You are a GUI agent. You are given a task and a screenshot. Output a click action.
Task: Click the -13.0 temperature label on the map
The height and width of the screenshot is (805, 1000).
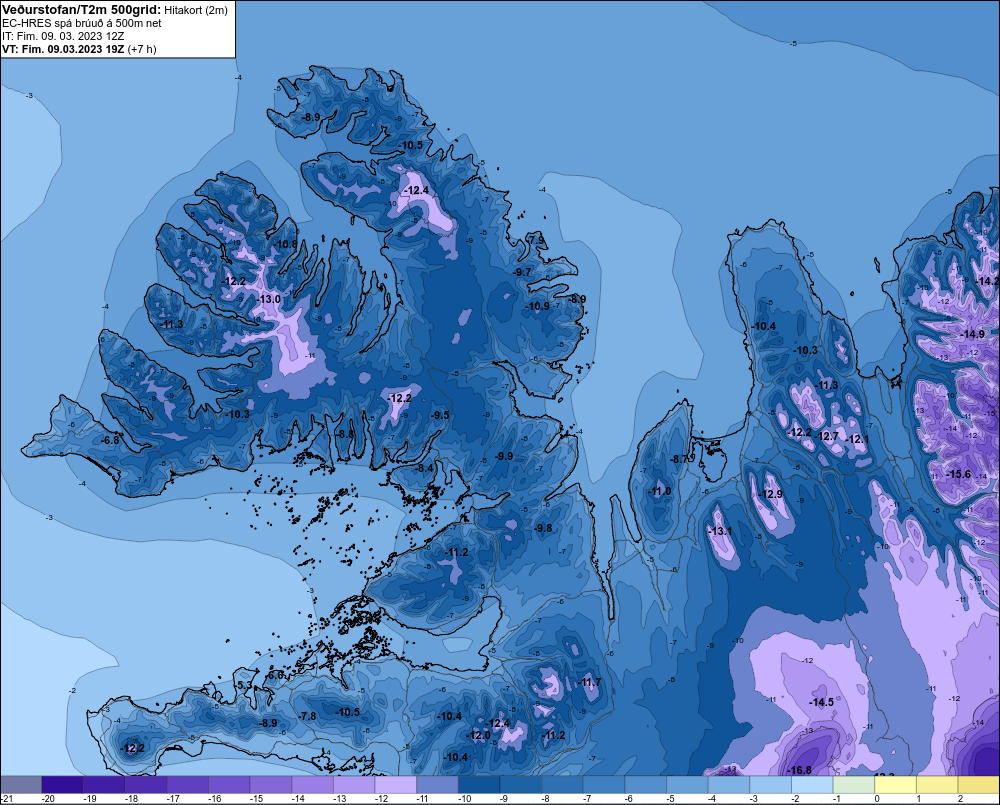pos(268,299)
